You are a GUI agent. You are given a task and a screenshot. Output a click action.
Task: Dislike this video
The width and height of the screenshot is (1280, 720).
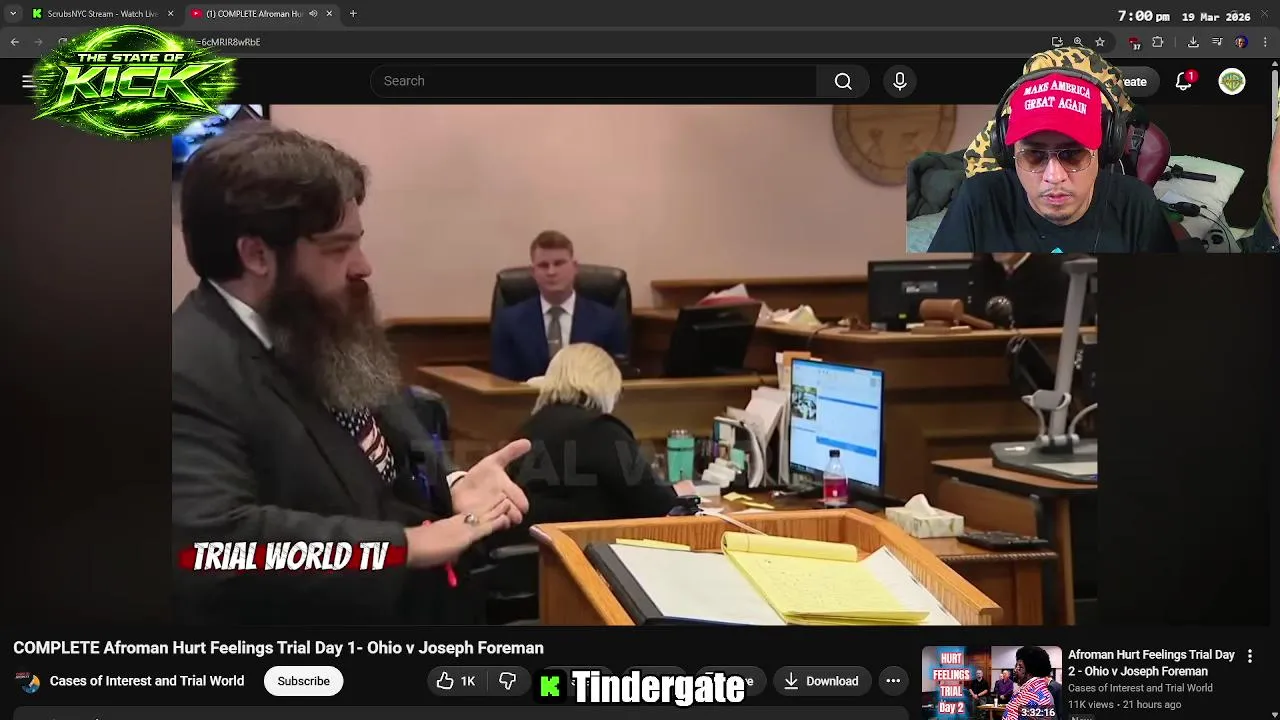coord(508,681)
